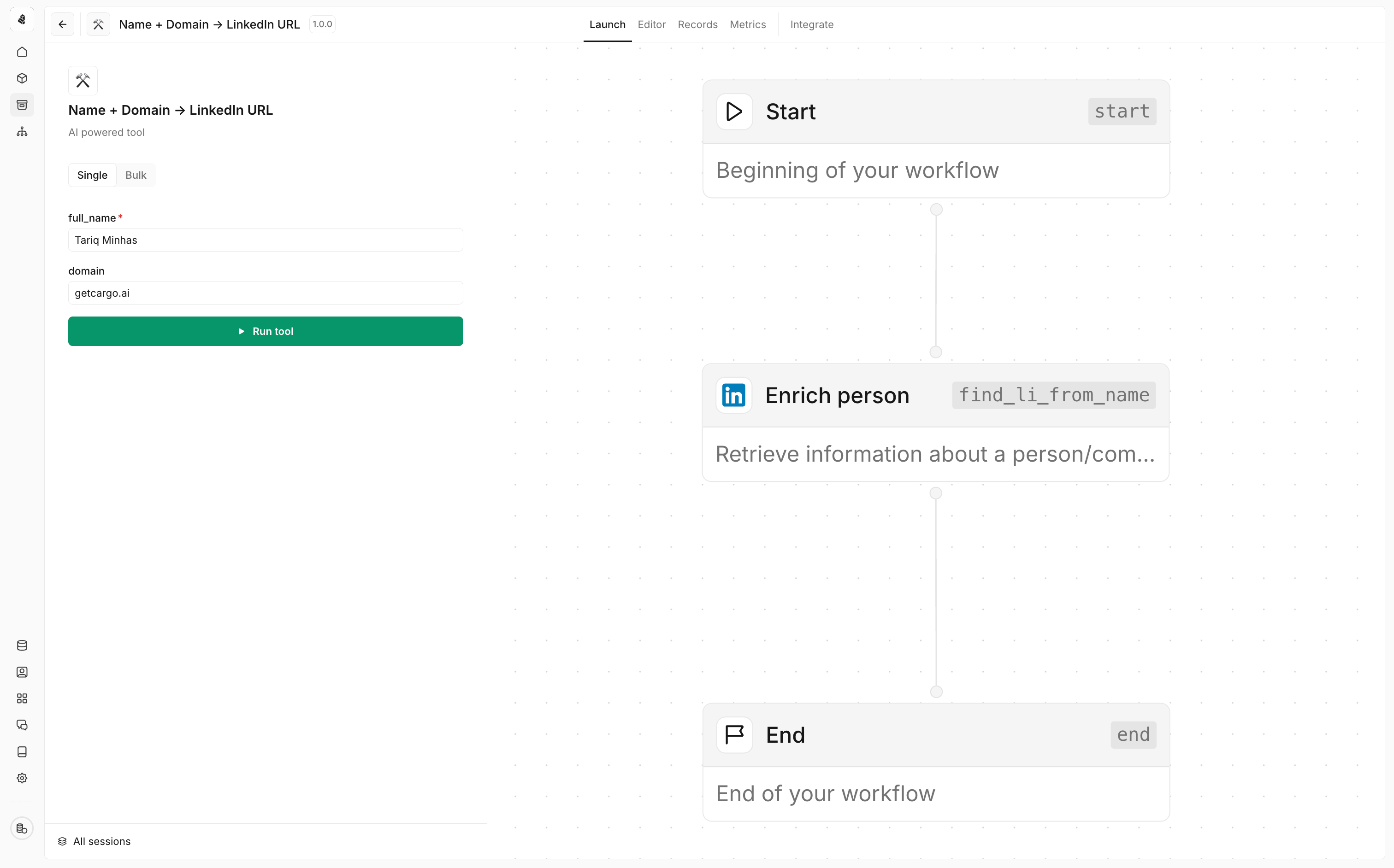
Task: Switch to Bulk input mode
Action: click(x=136, y=175)
